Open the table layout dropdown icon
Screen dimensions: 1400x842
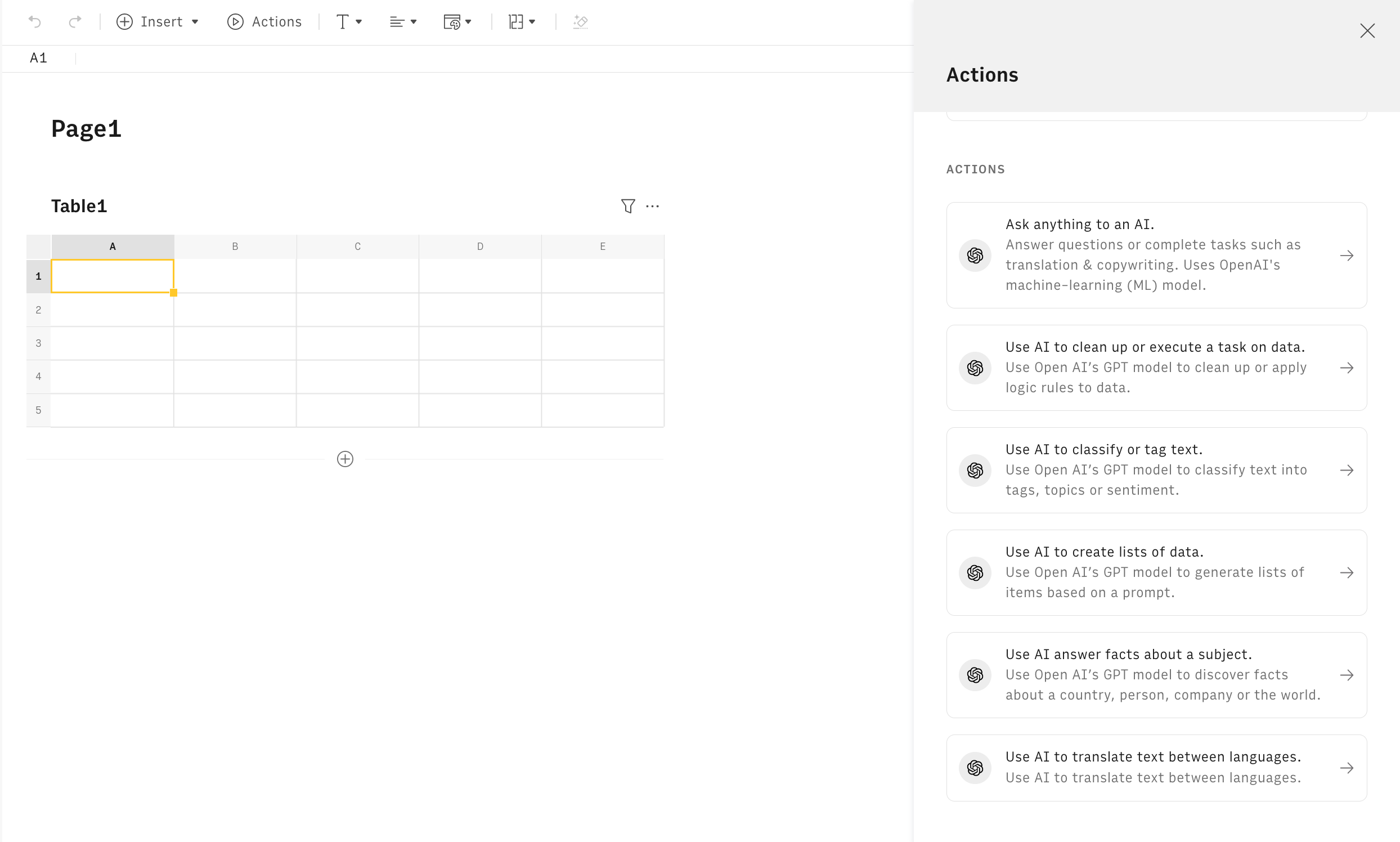[x=522, y=21]
